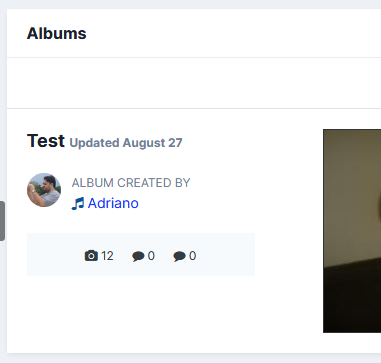
Task: Open the album cover photo thumbnail
Action: pos(352,231)
